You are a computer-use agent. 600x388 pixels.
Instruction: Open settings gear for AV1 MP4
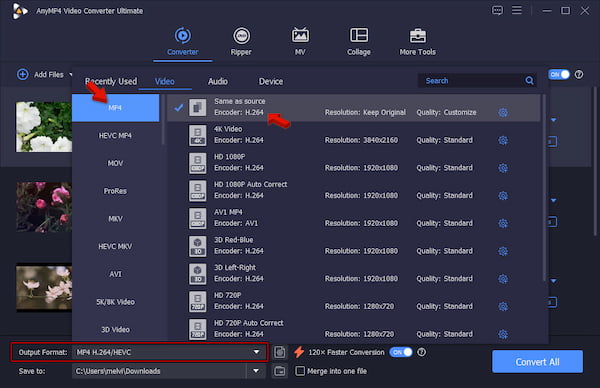503,223
